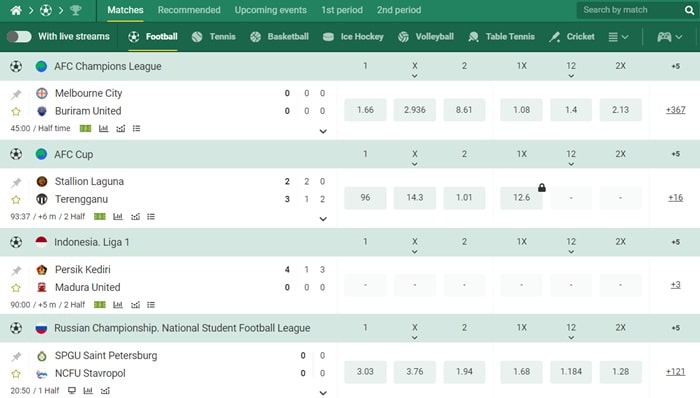Viewport: 700px width, 398px height.
Task: Open line graph for Persik Kediri match
Action: (135, 305)
